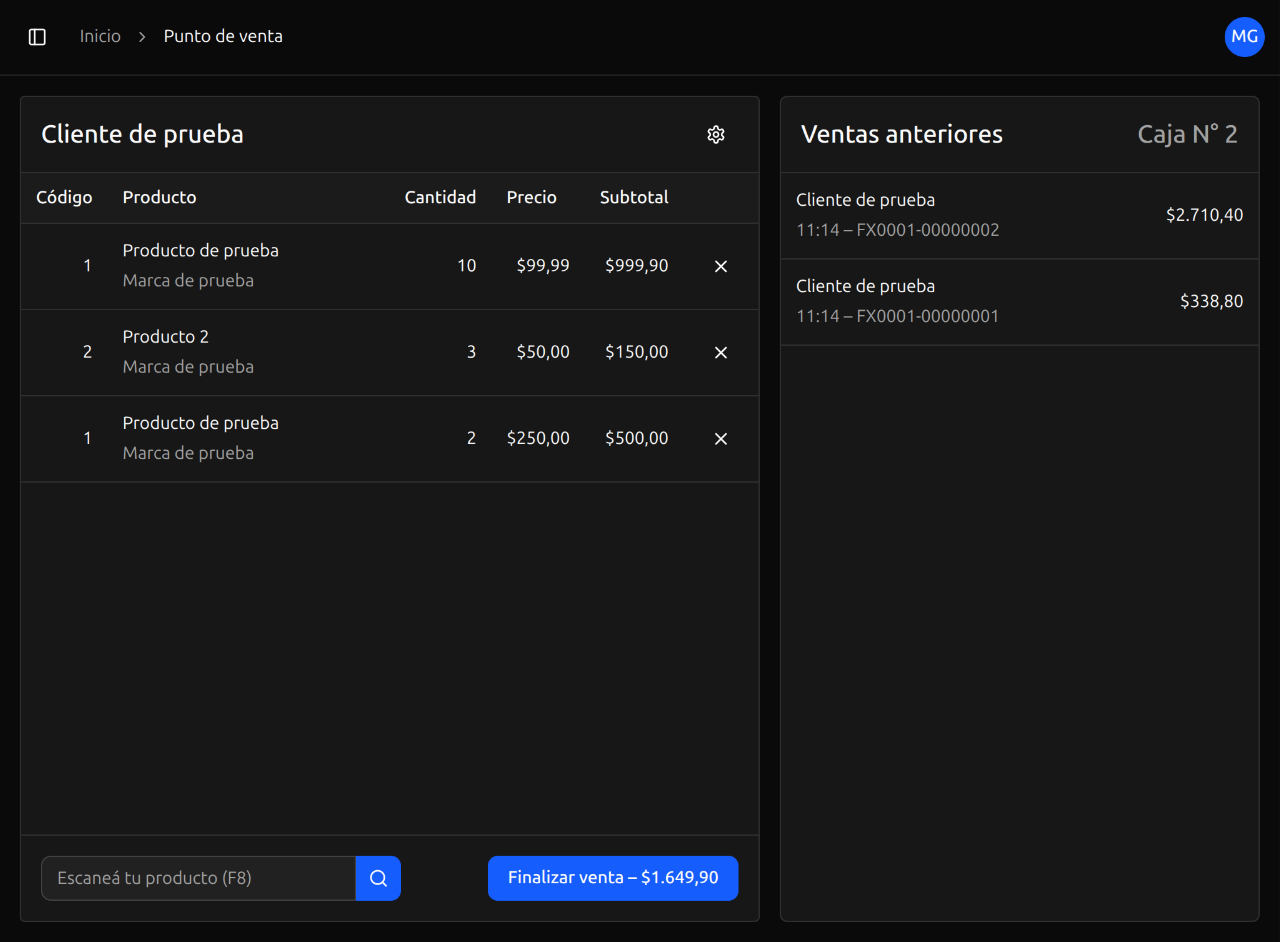1280x942 pixels.
Task: Go to Inicio breadcrumb link
Action: click(100, 37)
